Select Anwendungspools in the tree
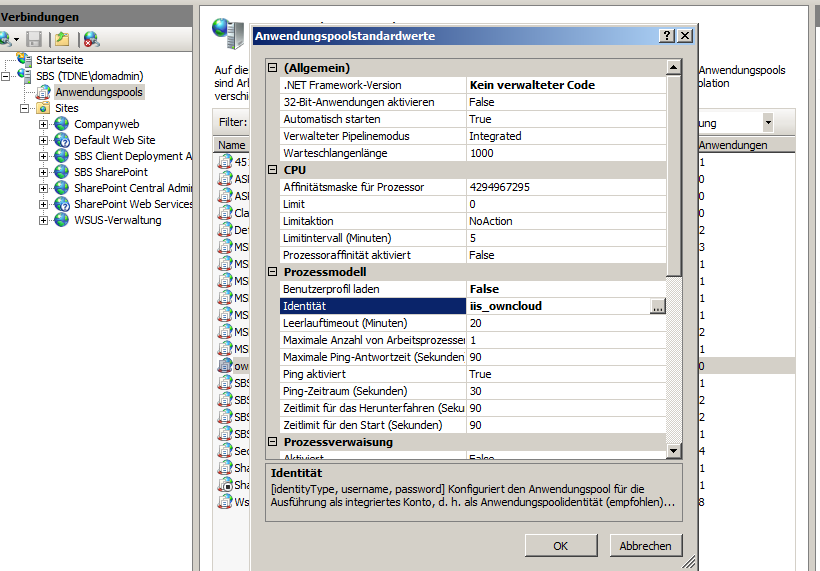The height and width of the screenshot is (571, 820). pos(99,92)
